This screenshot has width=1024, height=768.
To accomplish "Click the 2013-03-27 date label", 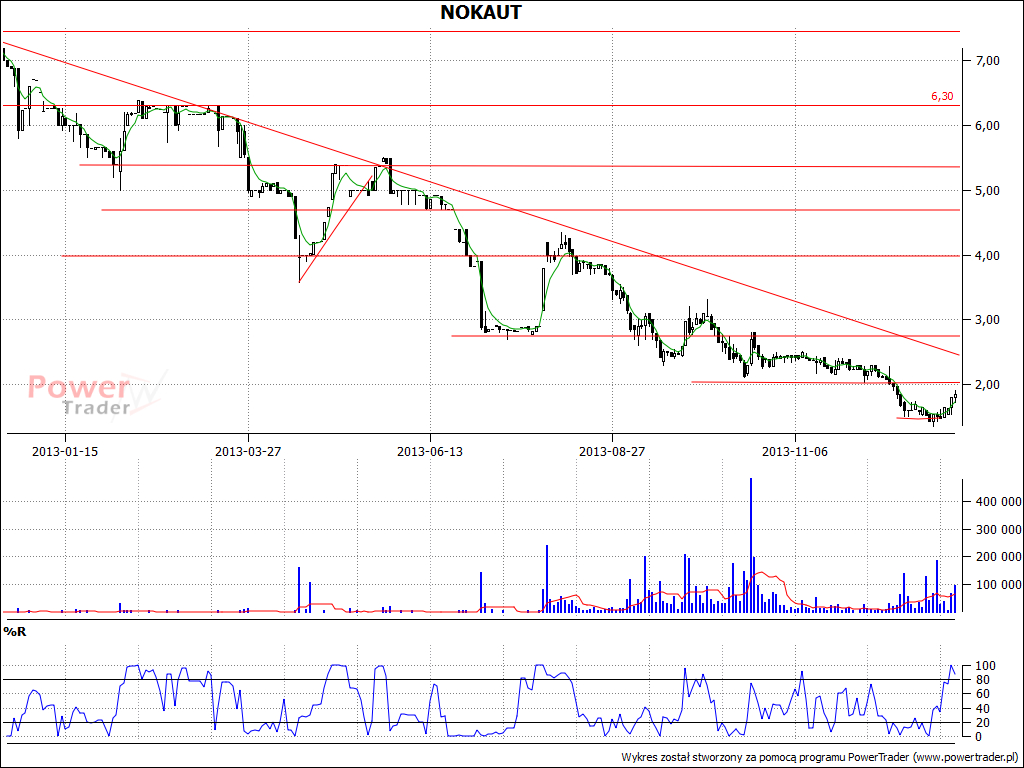I will point(248,451).
